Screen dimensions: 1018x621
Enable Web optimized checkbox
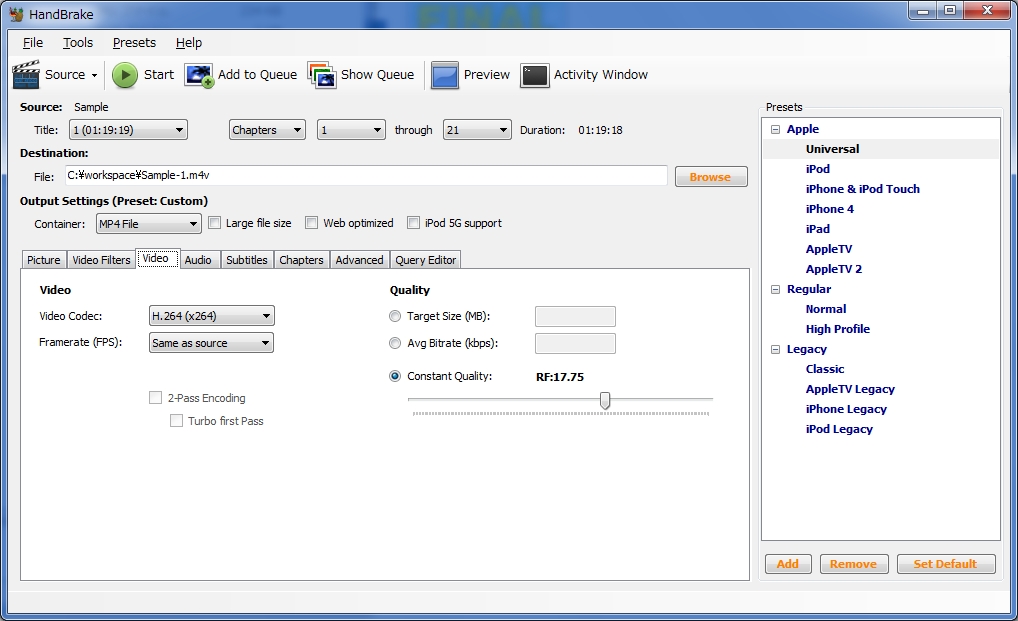(312, 223)
